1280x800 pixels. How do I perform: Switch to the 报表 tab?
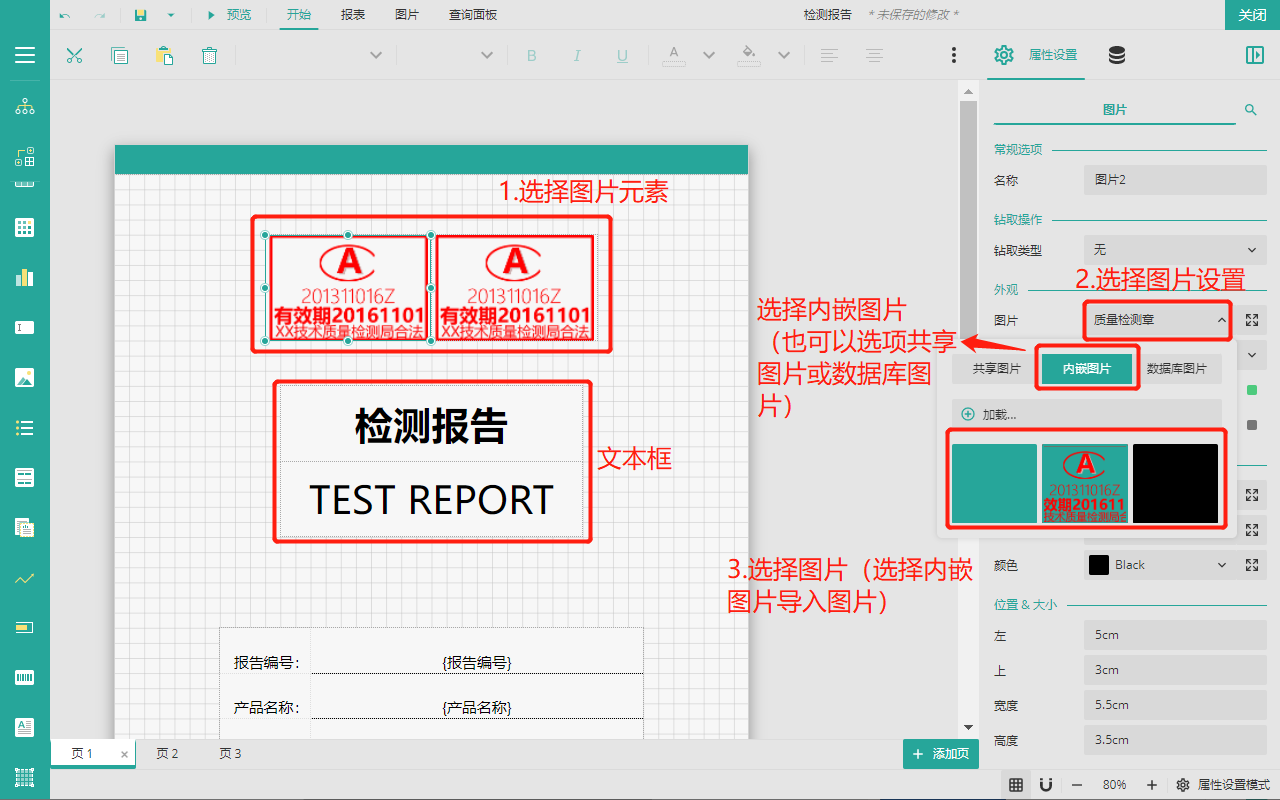pos(353,15)
